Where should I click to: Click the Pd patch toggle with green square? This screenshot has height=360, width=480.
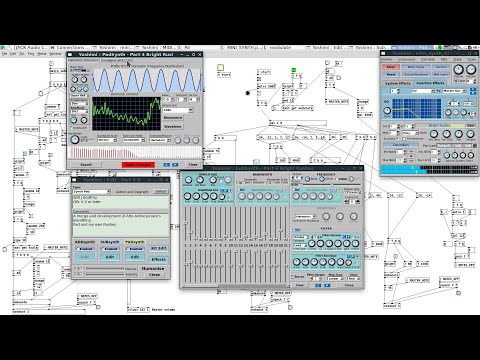click(x=294, y=70)
